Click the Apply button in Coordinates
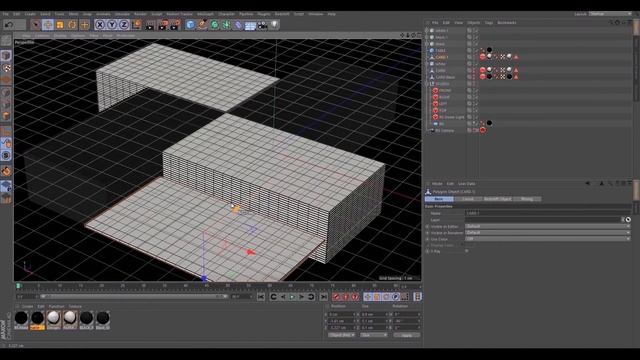The image size is (640, 360). click(407, 335)
